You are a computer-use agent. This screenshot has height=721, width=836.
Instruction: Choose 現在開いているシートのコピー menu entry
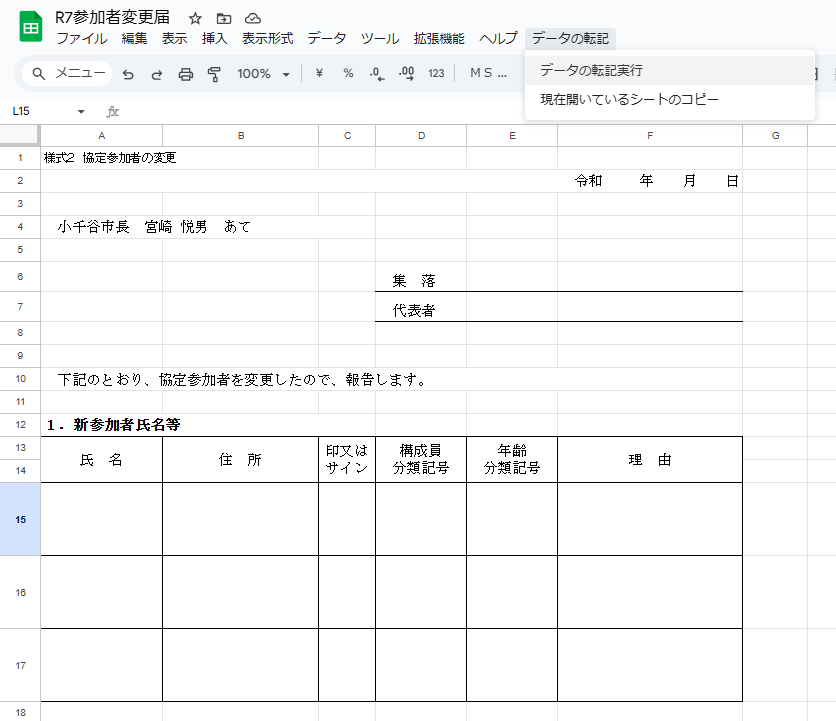point(670,99)
